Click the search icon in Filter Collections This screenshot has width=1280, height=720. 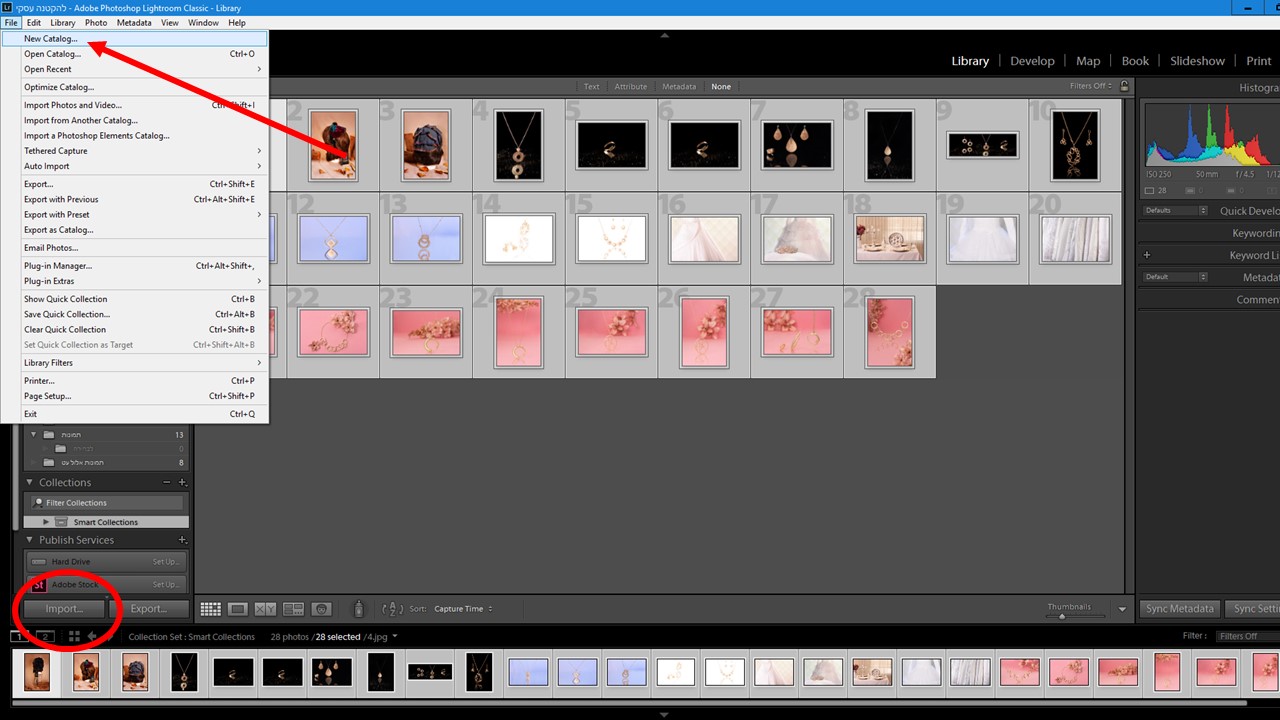tap(39, 503)
